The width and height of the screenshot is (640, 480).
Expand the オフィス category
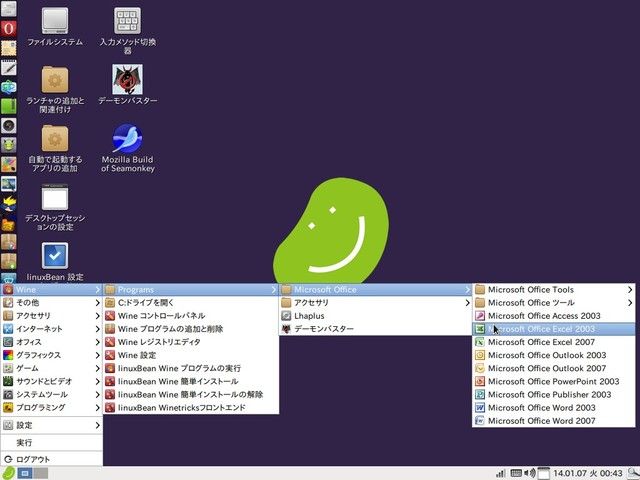51,342
